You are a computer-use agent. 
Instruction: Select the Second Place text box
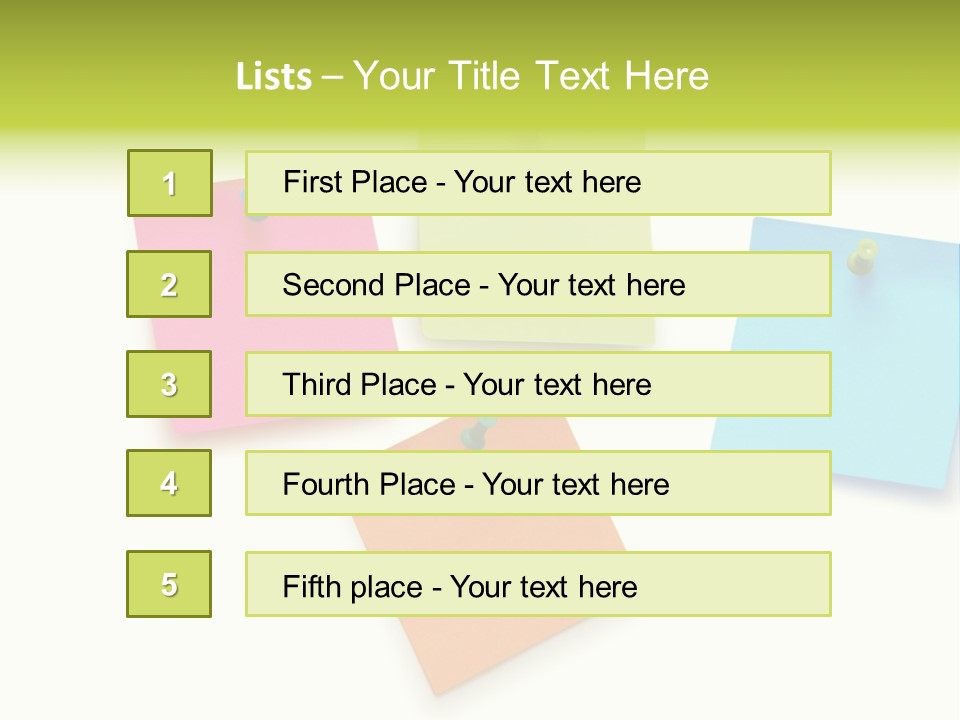[538, 284]
